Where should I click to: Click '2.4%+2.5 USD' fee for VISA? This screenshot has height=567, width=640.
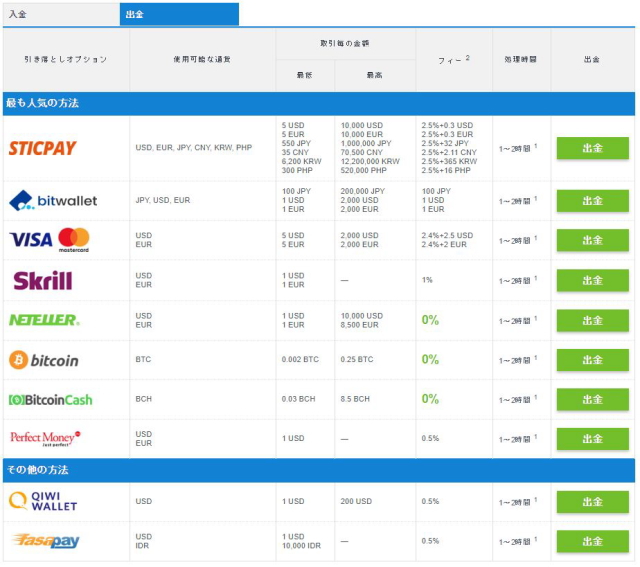click(x=447, y=236)
